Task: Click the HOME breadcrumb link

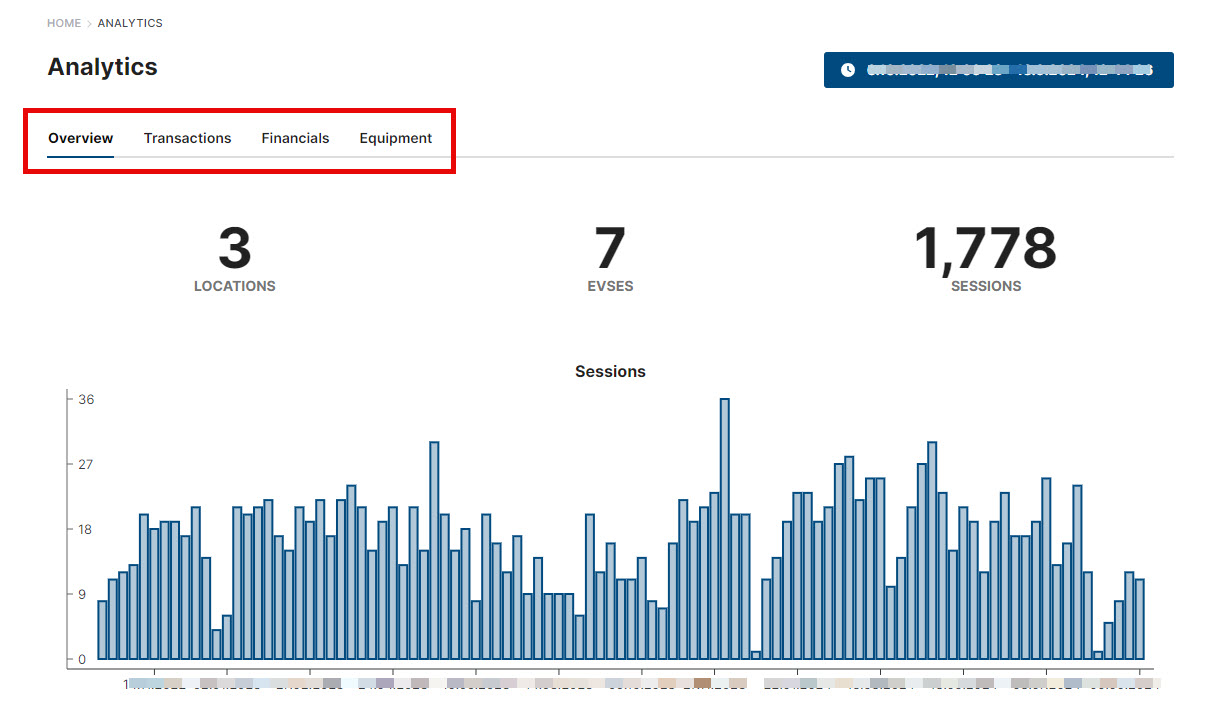Action: tap(64, 23)
